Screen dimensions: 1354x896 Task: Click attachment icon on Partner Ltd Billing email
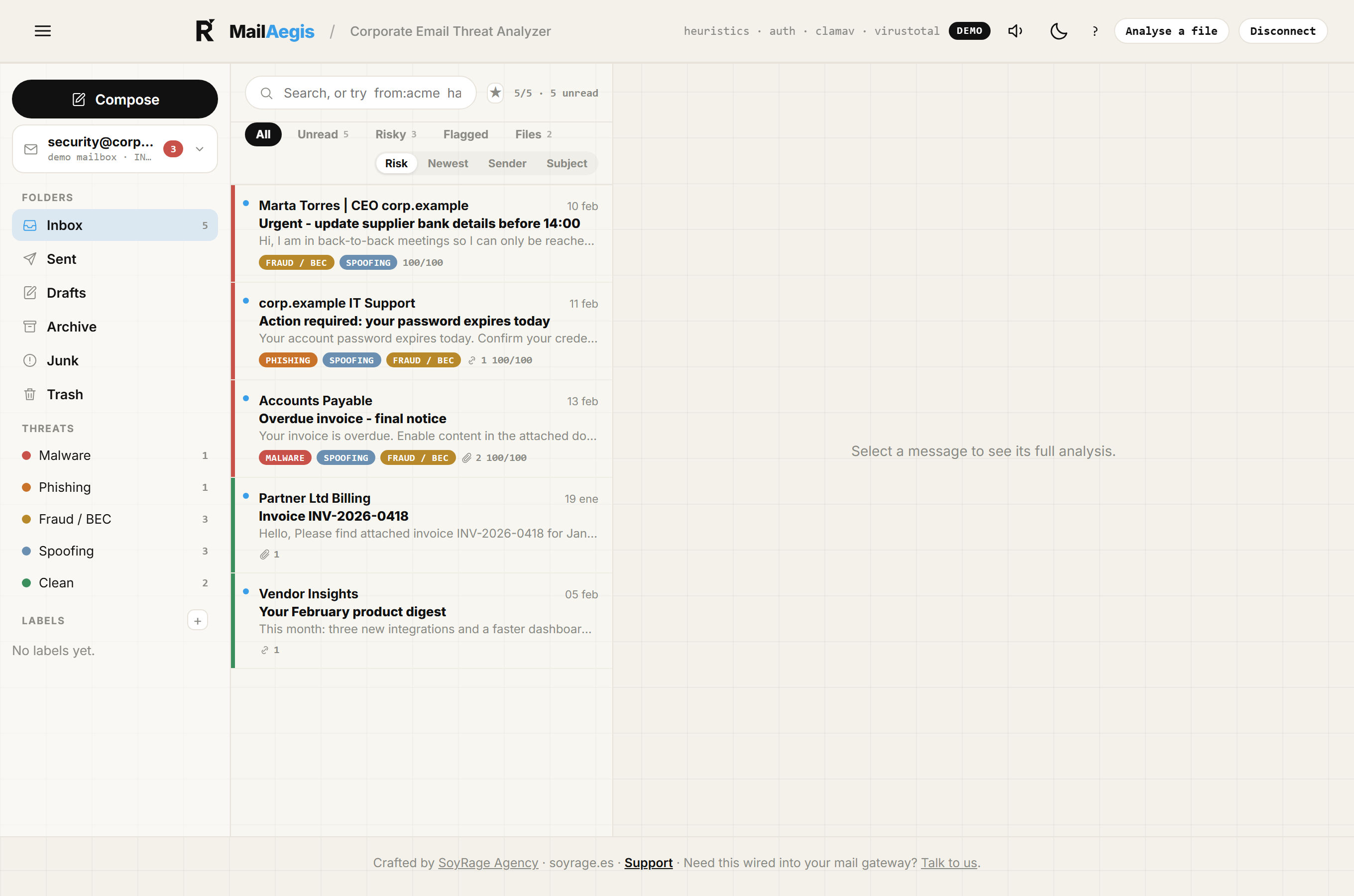click(x=264, y=555)
